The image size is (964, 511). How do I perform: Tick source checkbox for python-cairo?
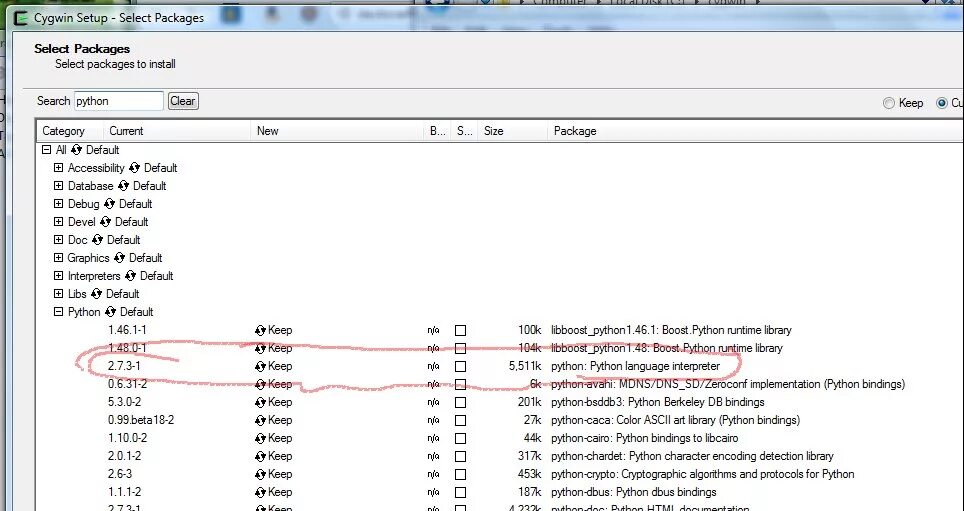(x=460, y=438)
